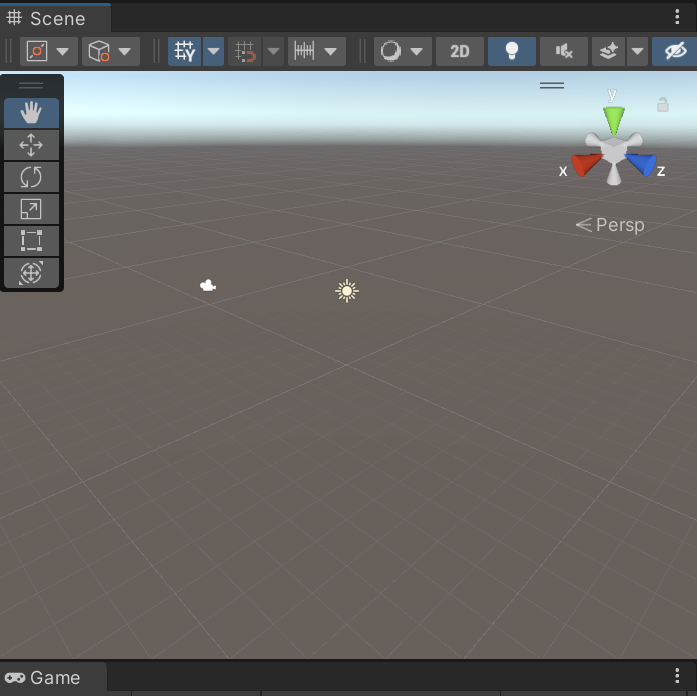Open the scene effects dropdown arrow

637,51
